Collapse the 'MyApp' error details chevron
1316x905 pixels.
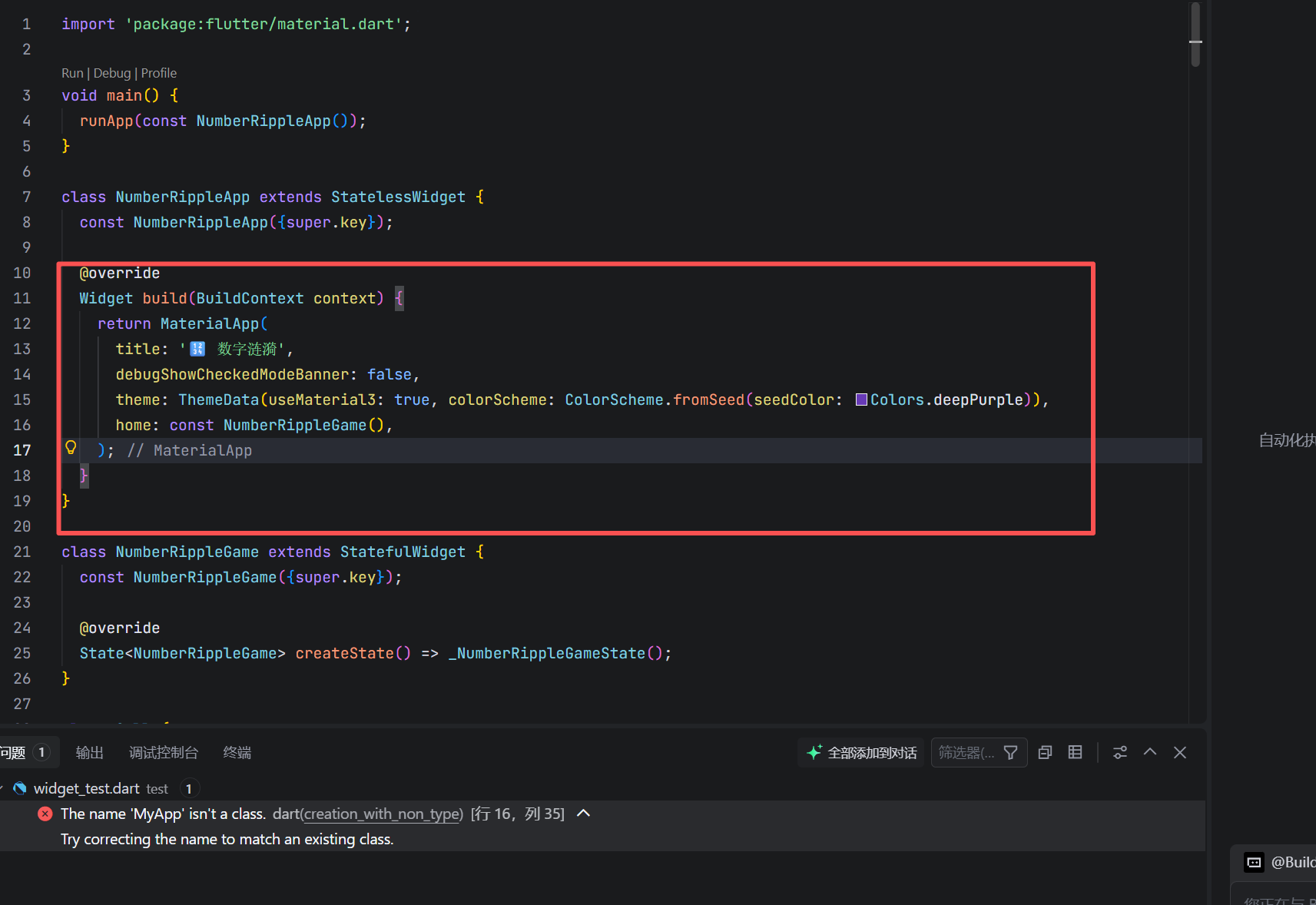584,813
